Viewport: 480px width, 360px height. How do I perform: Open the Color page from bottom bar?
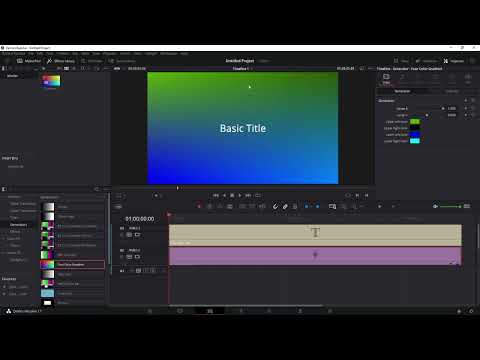269,311
